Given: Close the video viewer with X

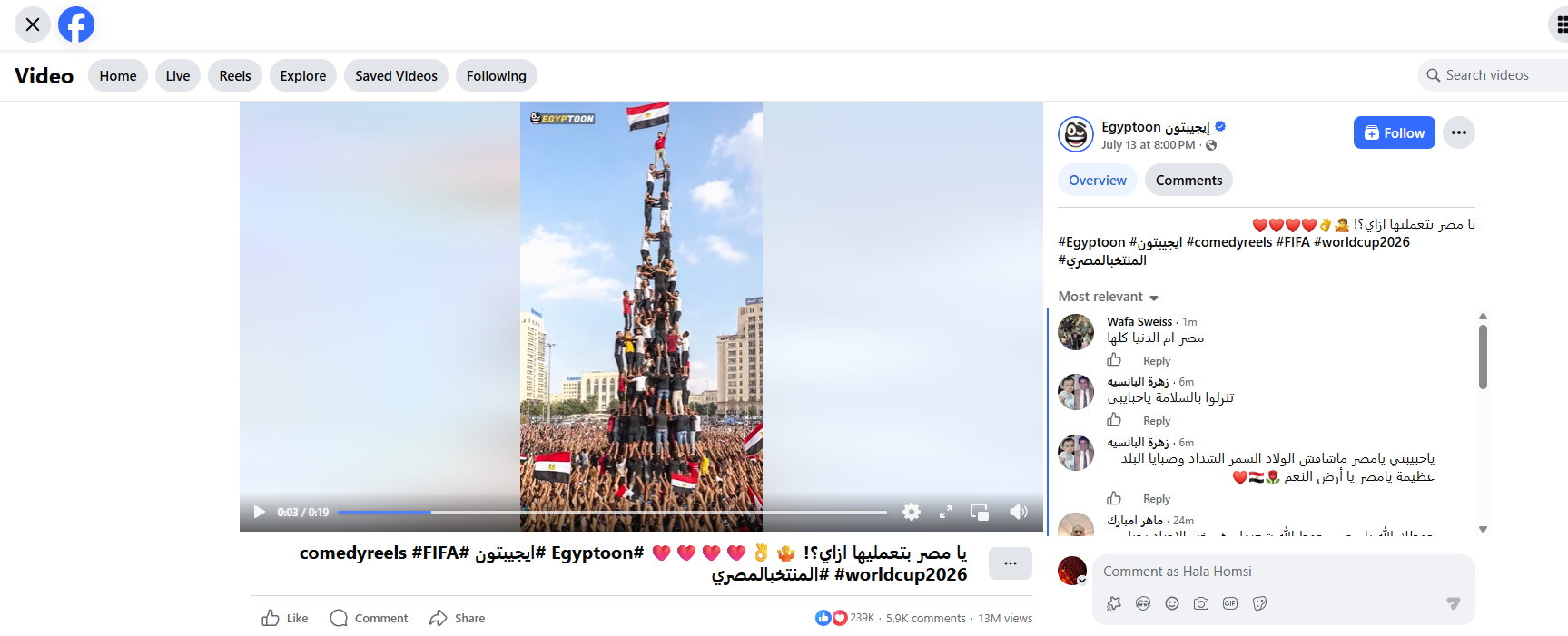Looking at the screenshot, I should coord(33,24).
